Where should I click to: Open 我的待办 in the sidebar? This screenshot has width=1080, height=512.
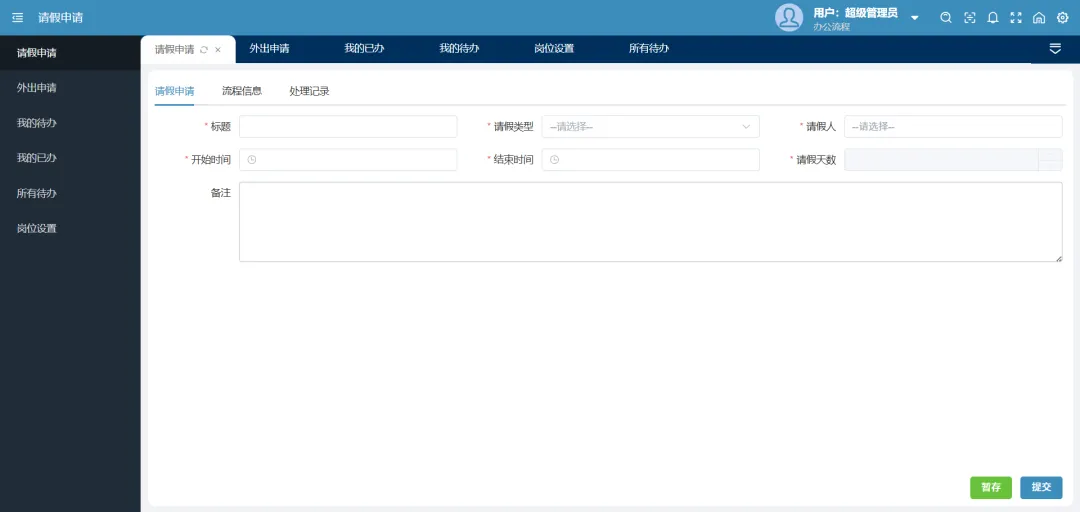click(70, 123)
